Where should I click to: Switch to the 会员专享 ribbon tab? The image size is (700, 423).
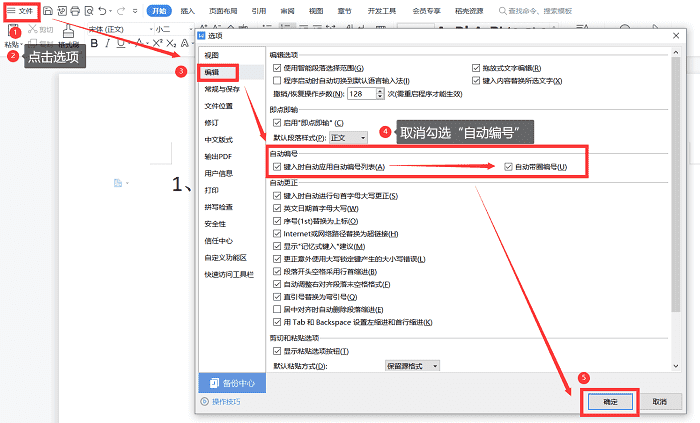(426, 11)
